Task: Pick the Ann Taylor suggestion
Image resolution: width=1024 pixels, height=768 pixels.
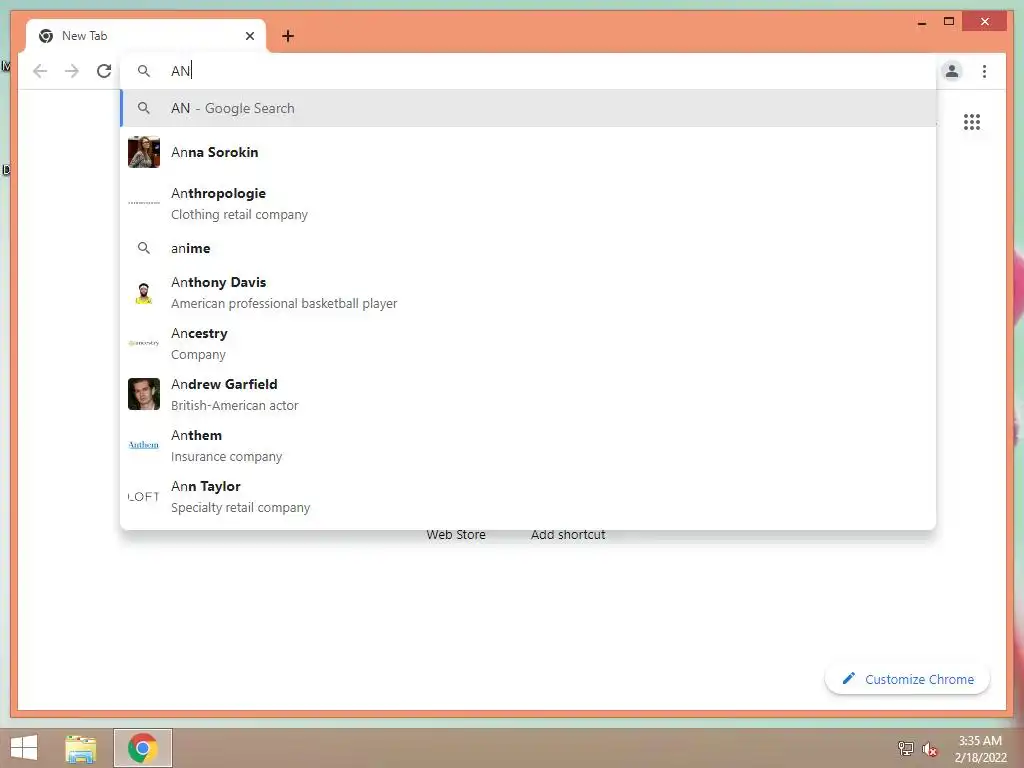Action: (x=528, y=496)
